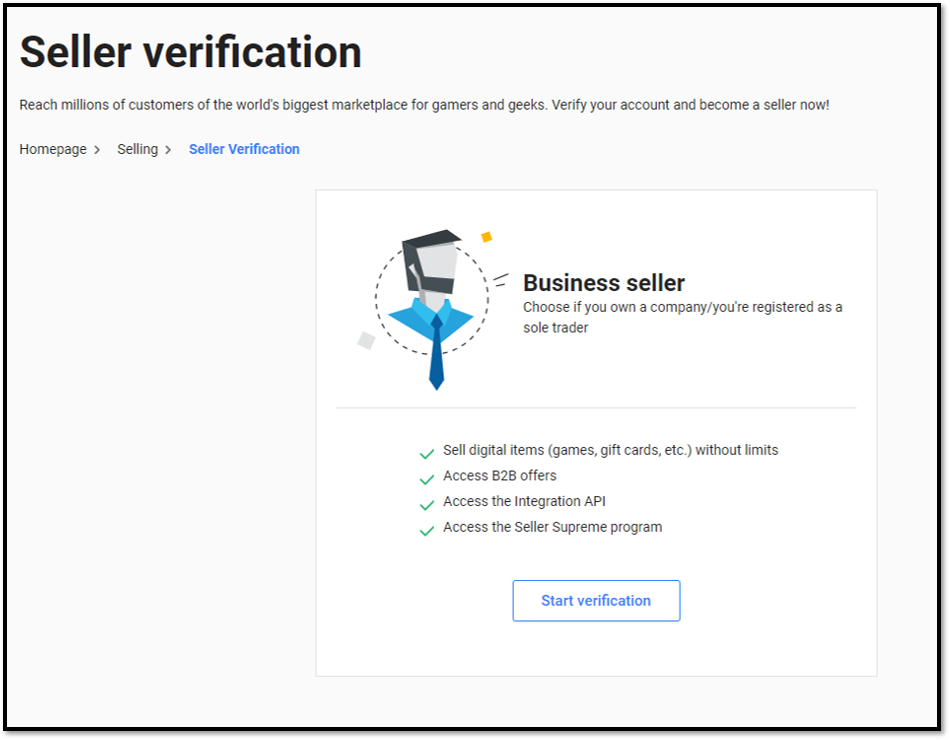Click the Sell digital items without limits text

click(610, 450)
